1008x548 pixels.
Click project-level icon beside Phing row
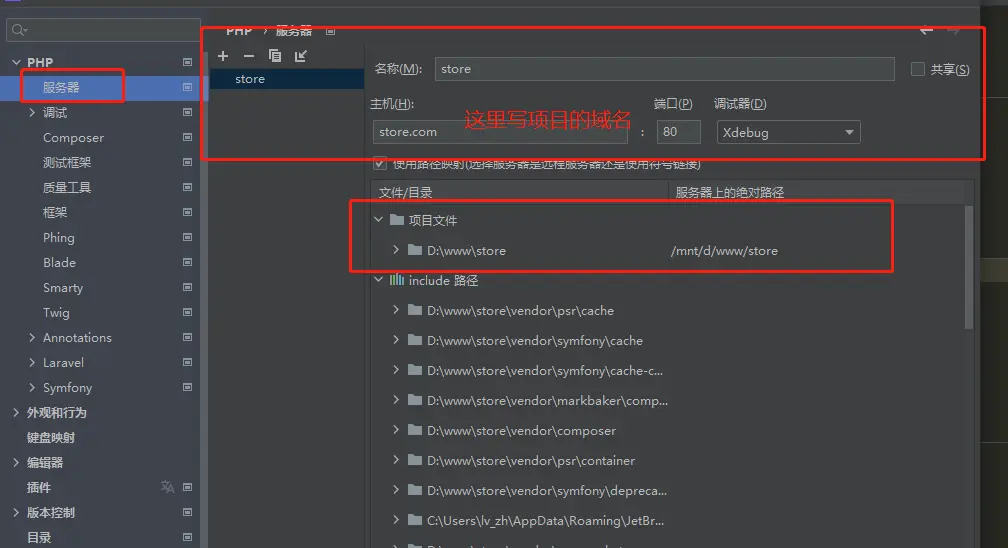tap(187, 237)
